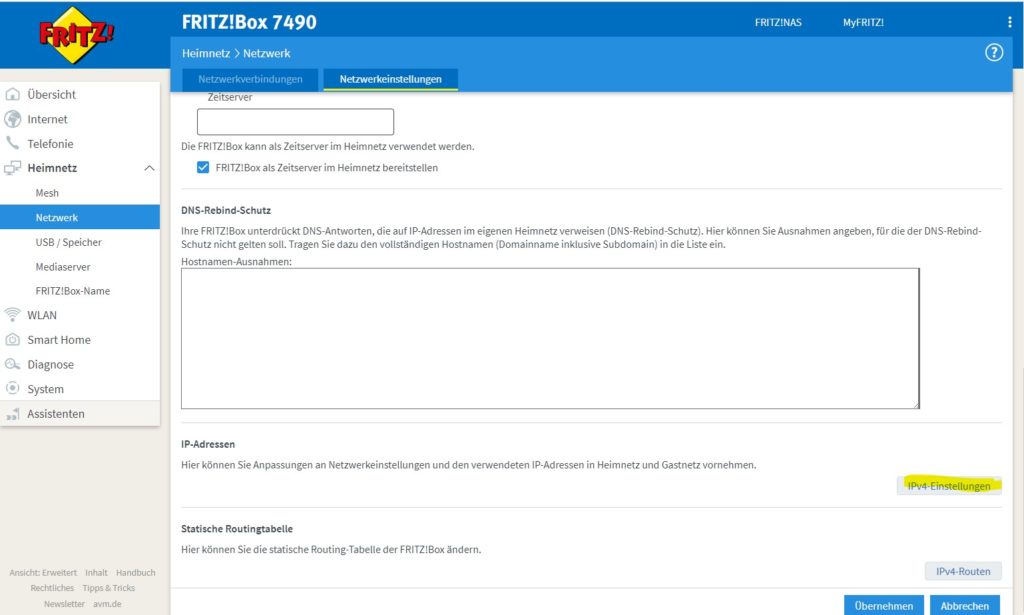The image size is (1024, 615).
Task: Open the three-dot menu in header
Action: pyautogui.click(x=1009, y=22)
